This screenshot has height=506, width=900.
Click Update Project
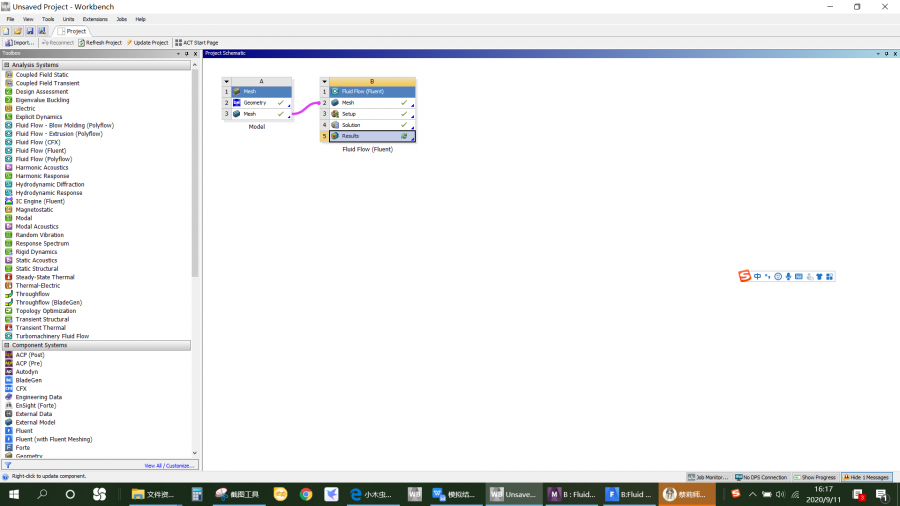147,42
